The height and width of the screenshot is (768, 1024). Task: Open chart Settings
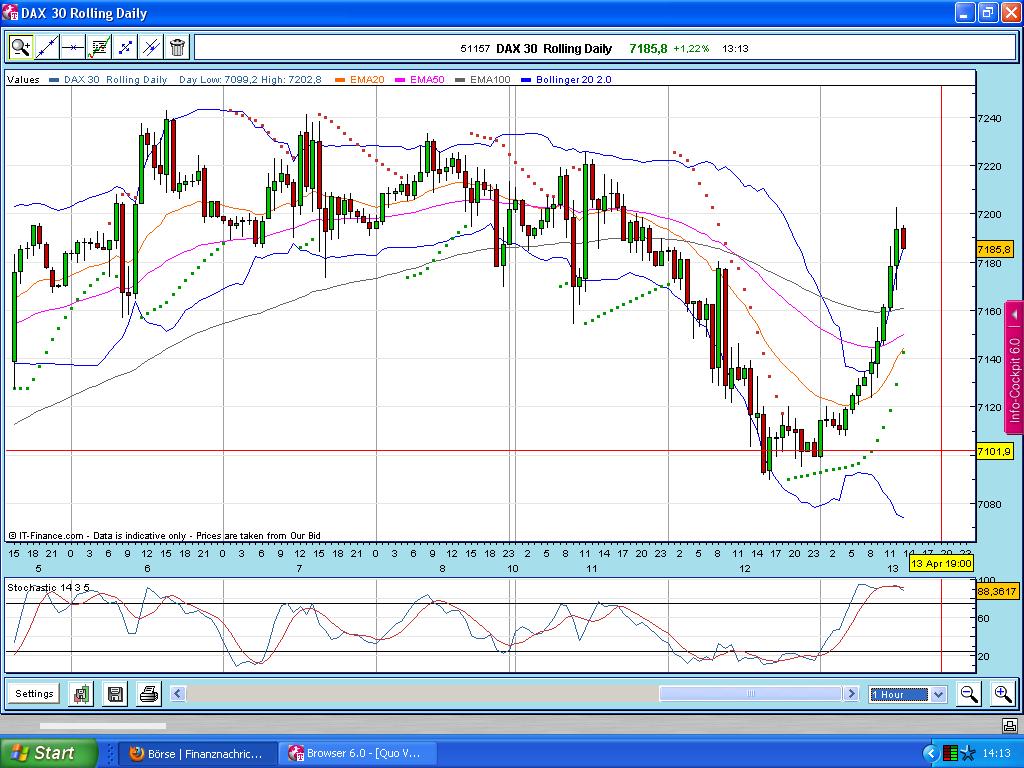coord(34,694)
